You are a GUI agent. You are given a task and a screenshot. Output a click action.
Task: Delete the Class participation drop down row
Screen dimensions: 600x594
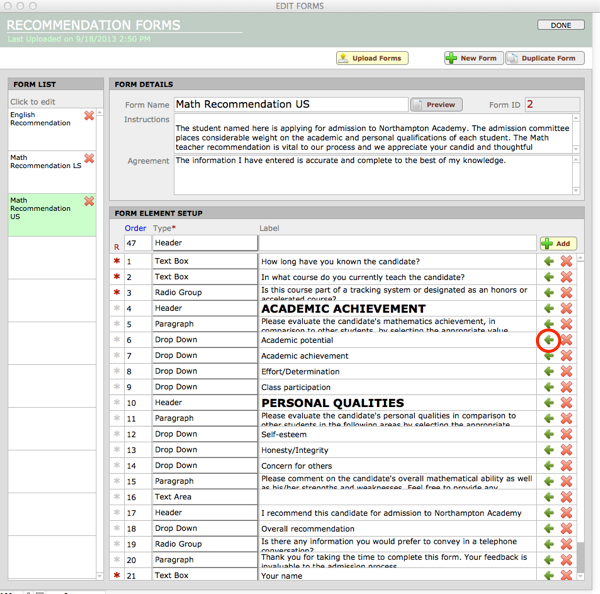tap(567, 387)
